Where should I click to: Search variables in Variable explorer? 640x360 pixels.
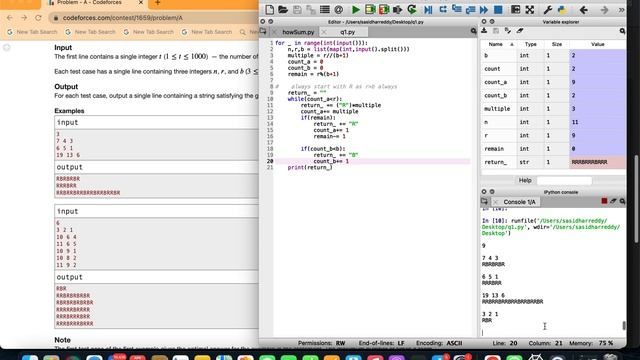622,31
